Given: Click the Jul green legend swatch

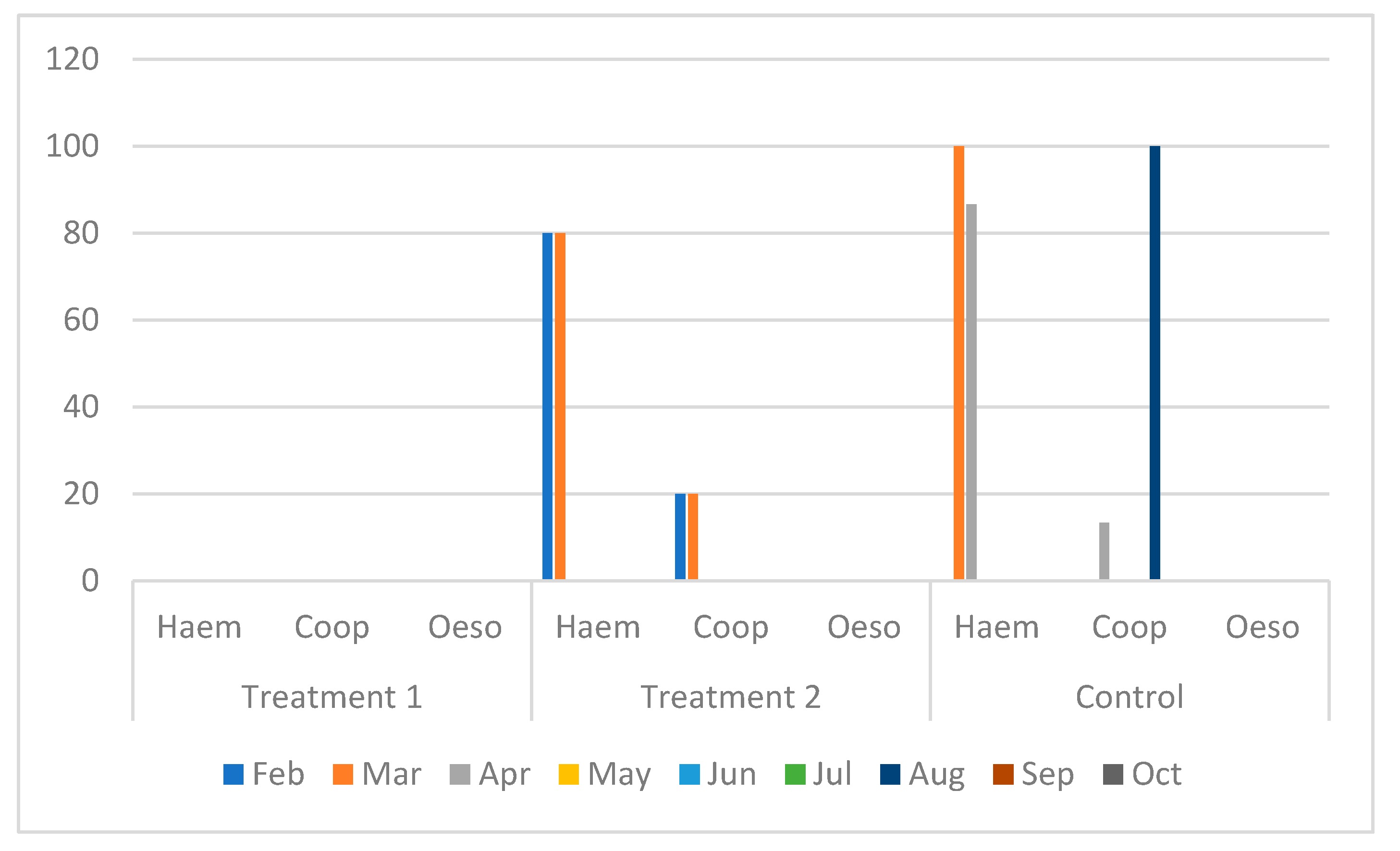Looking at the screenshot, I should [x=795, y=774].
